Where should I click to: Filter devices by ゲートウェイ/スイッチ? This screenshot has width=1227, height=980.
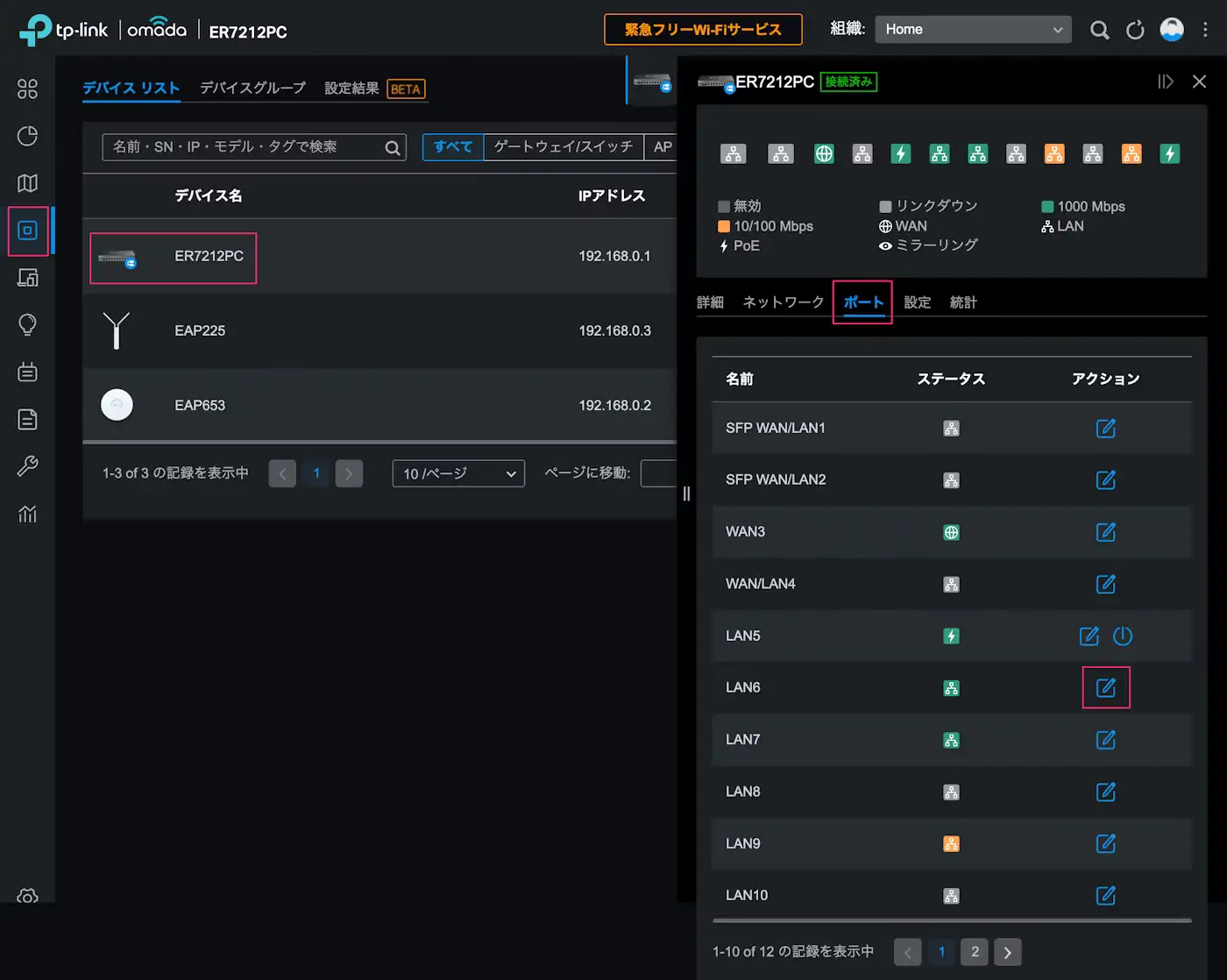pyautogui.click(x=564, y=147)
